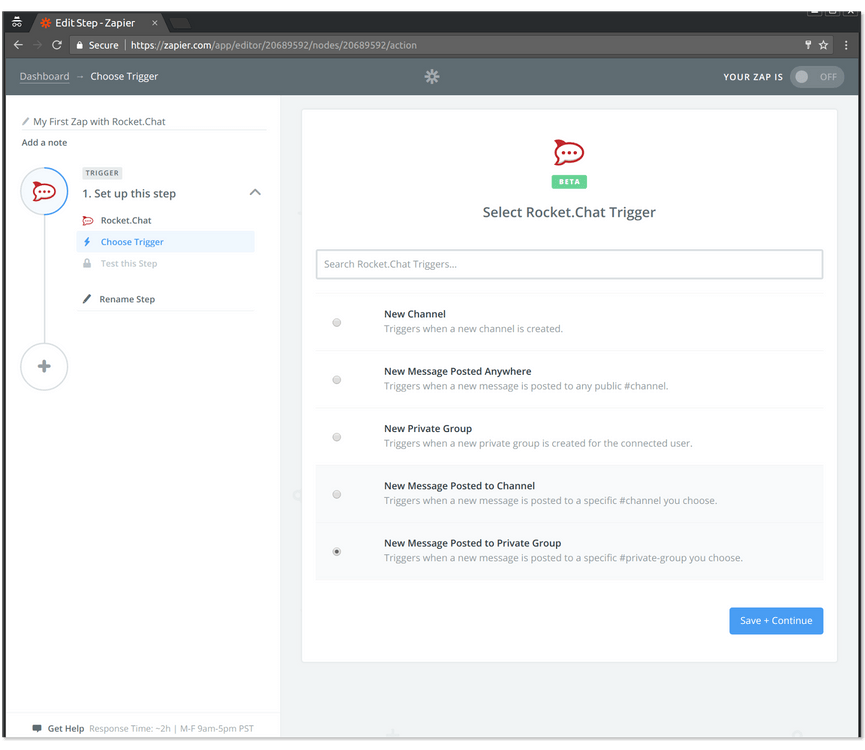The height and width of the screenshot is (750, 865).
Task: Click the Save + Continue button
Action: (x=776, y=621)
